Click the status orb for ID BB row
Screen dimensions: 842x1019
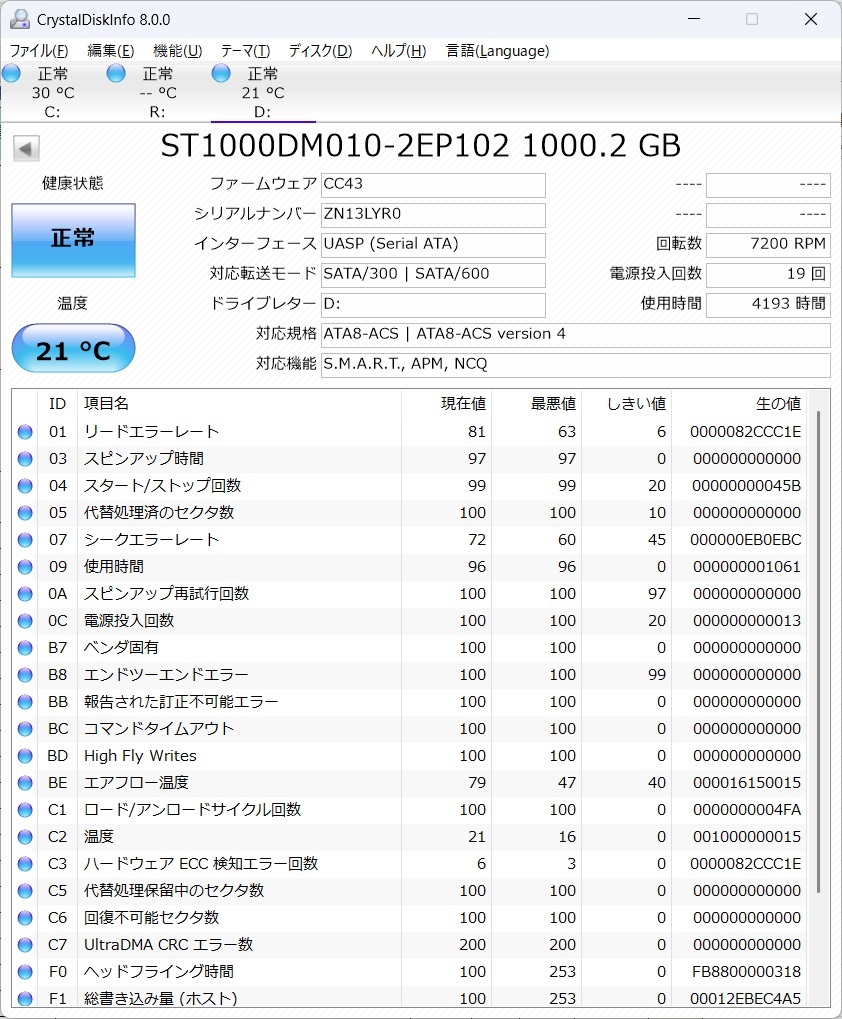pyautogui.click(x=25, y=702)
